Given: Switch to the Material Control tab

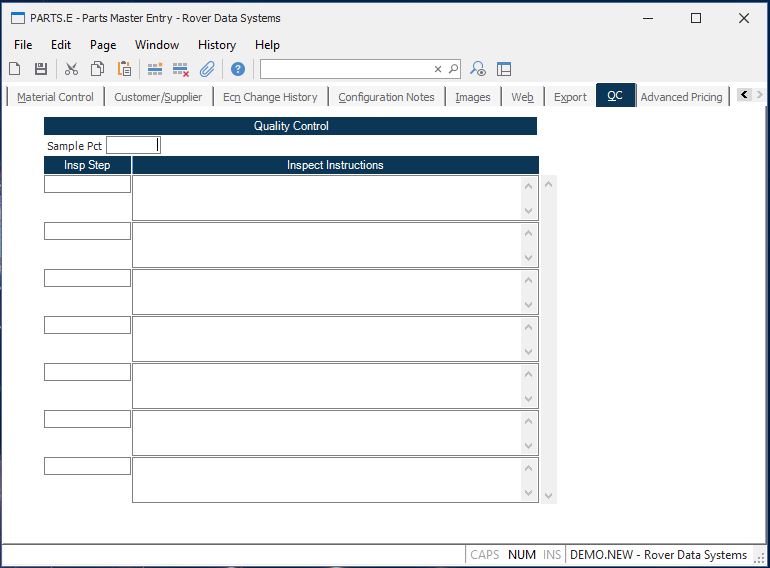Looking at the screenshot, I should point(55,97).
